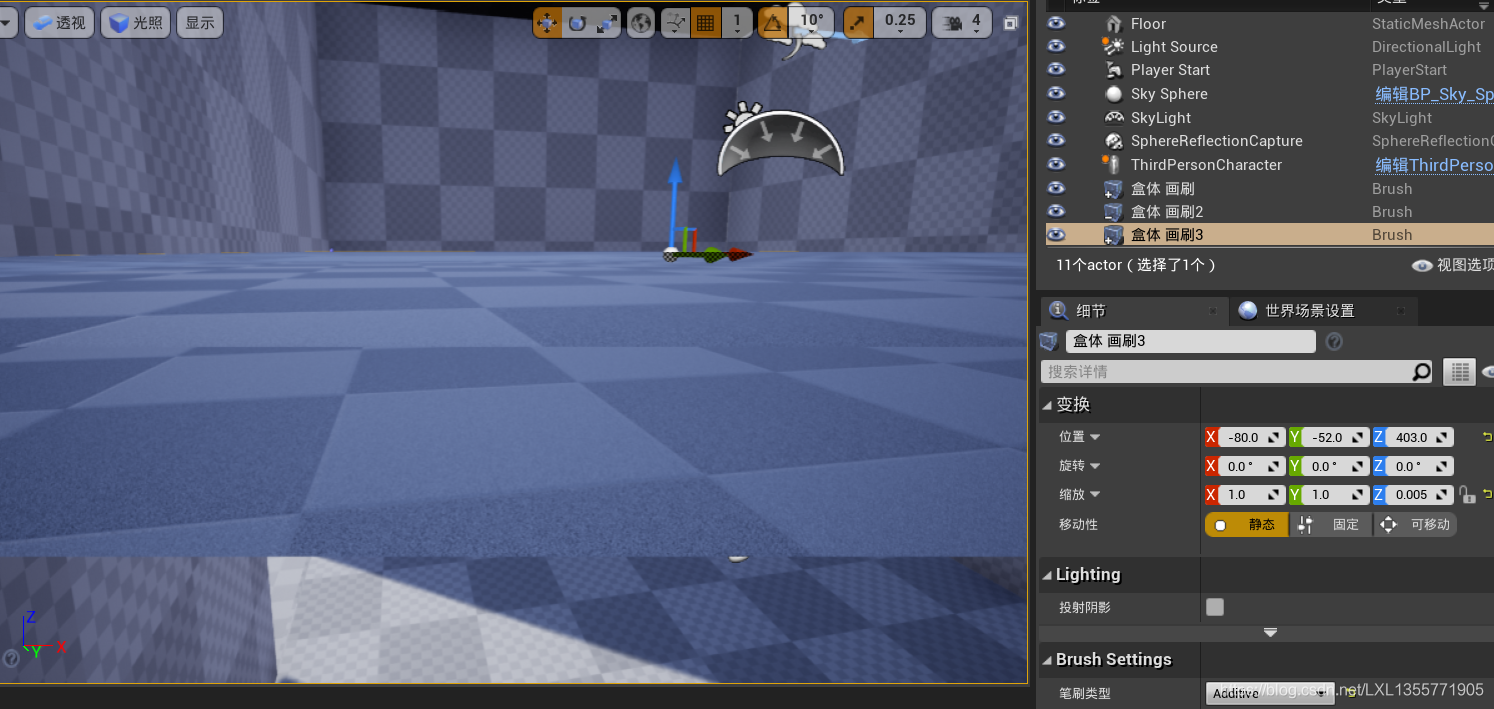
Task: Set mobility to 固定 stationary
Action: point(1331,524)
